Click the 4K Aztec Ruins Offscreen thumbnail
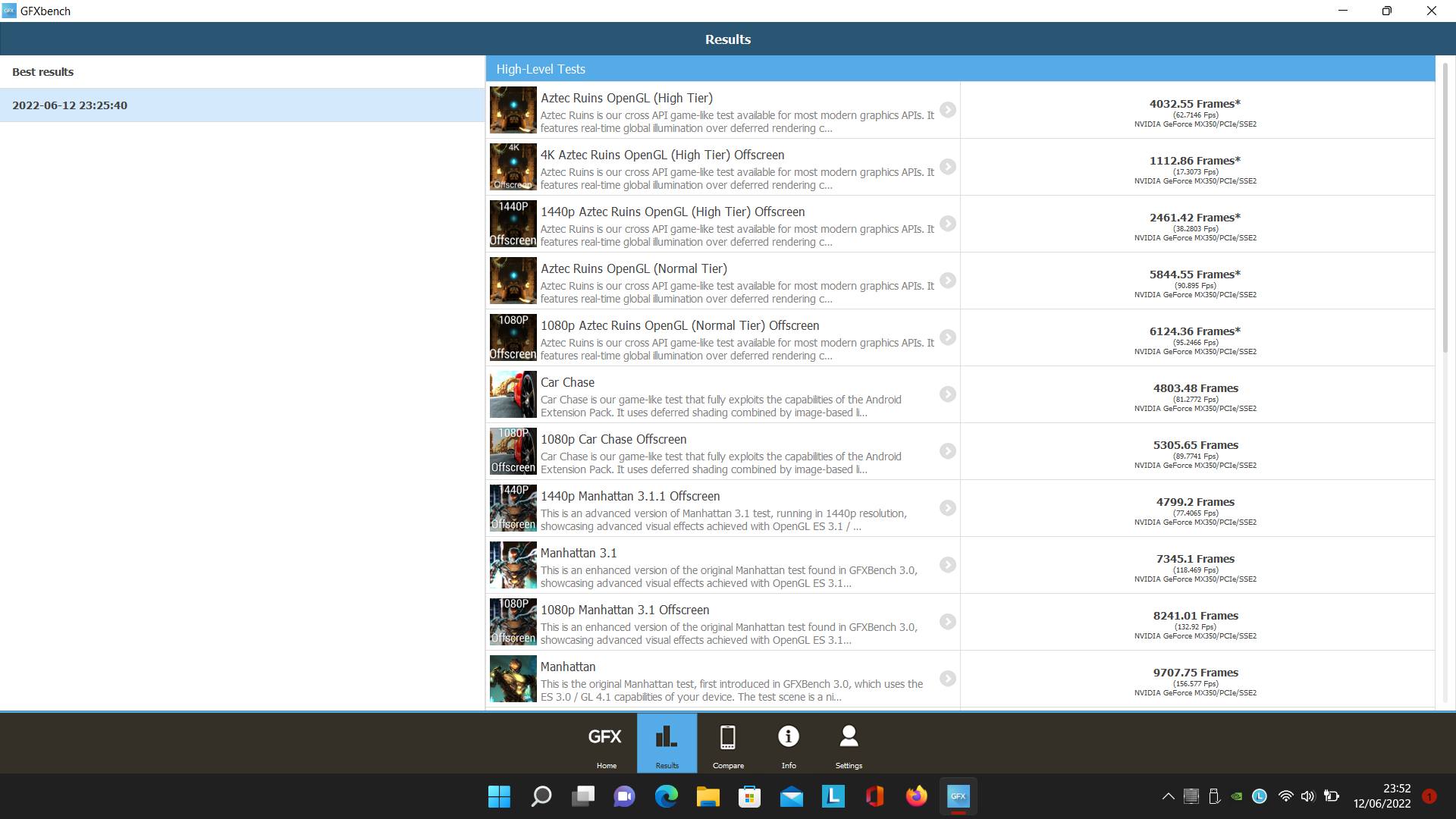 coord(513,167)
